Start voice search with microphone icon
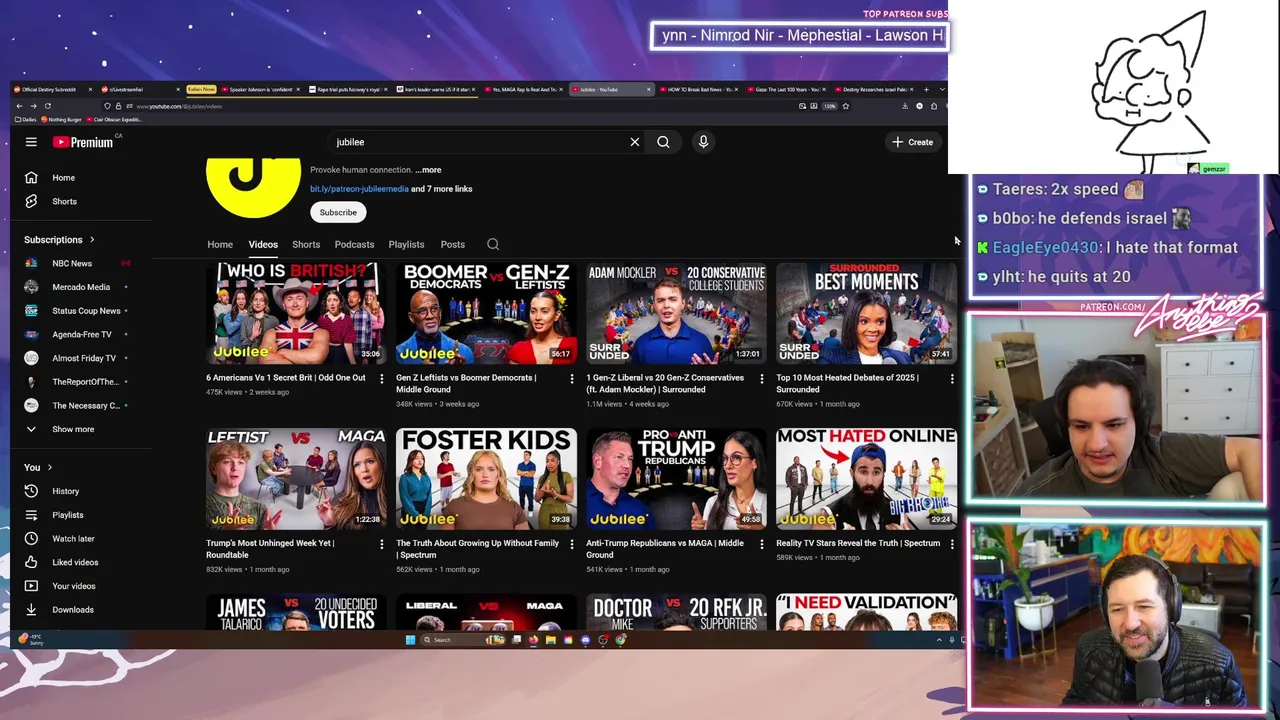Image resolution: width=1280 pixels, height=720 pixels. pos(703,142)
